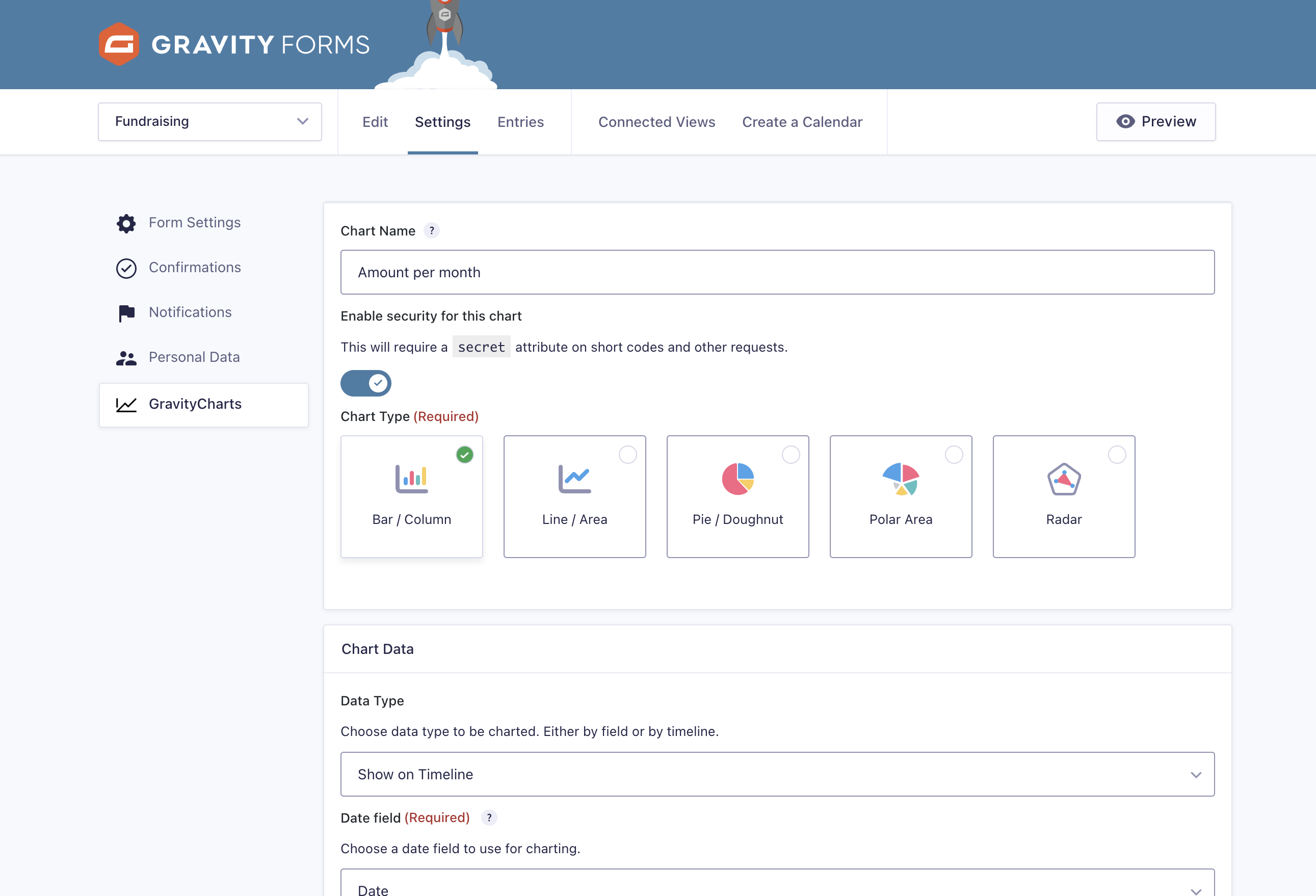Open Create a Calendar tab
Screen dimensions: 1316x896
tap(802, 122)
